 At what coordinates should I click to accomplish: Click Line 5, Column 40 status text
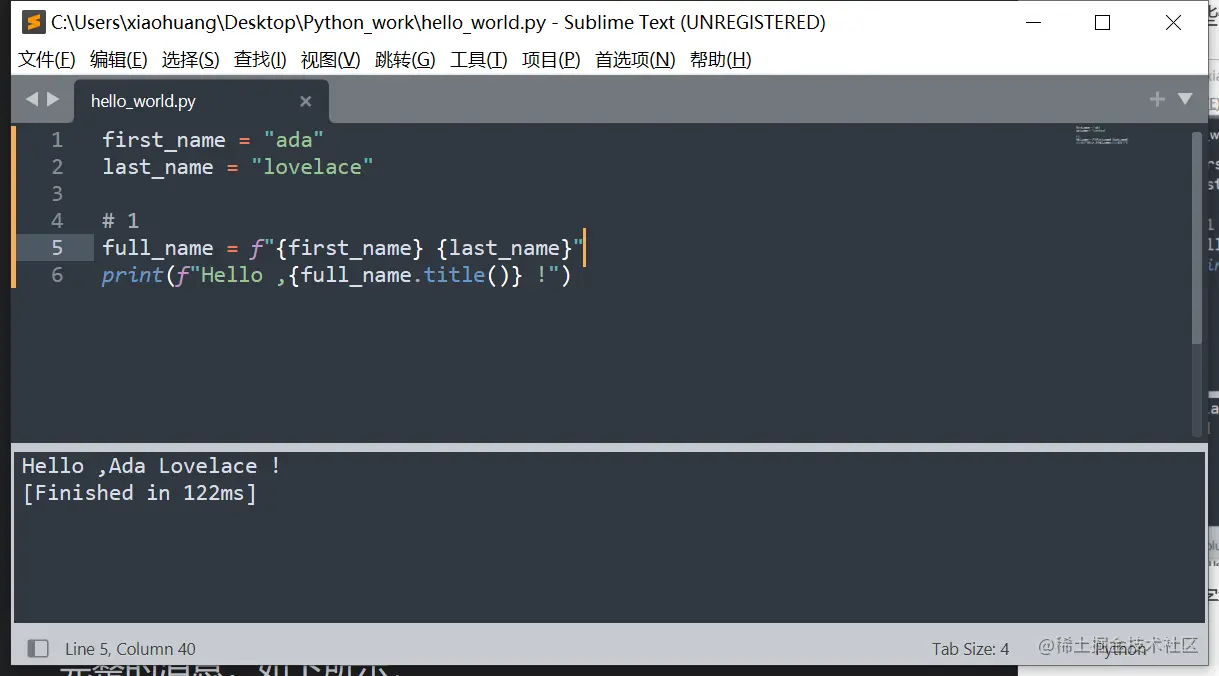(131, 649)
